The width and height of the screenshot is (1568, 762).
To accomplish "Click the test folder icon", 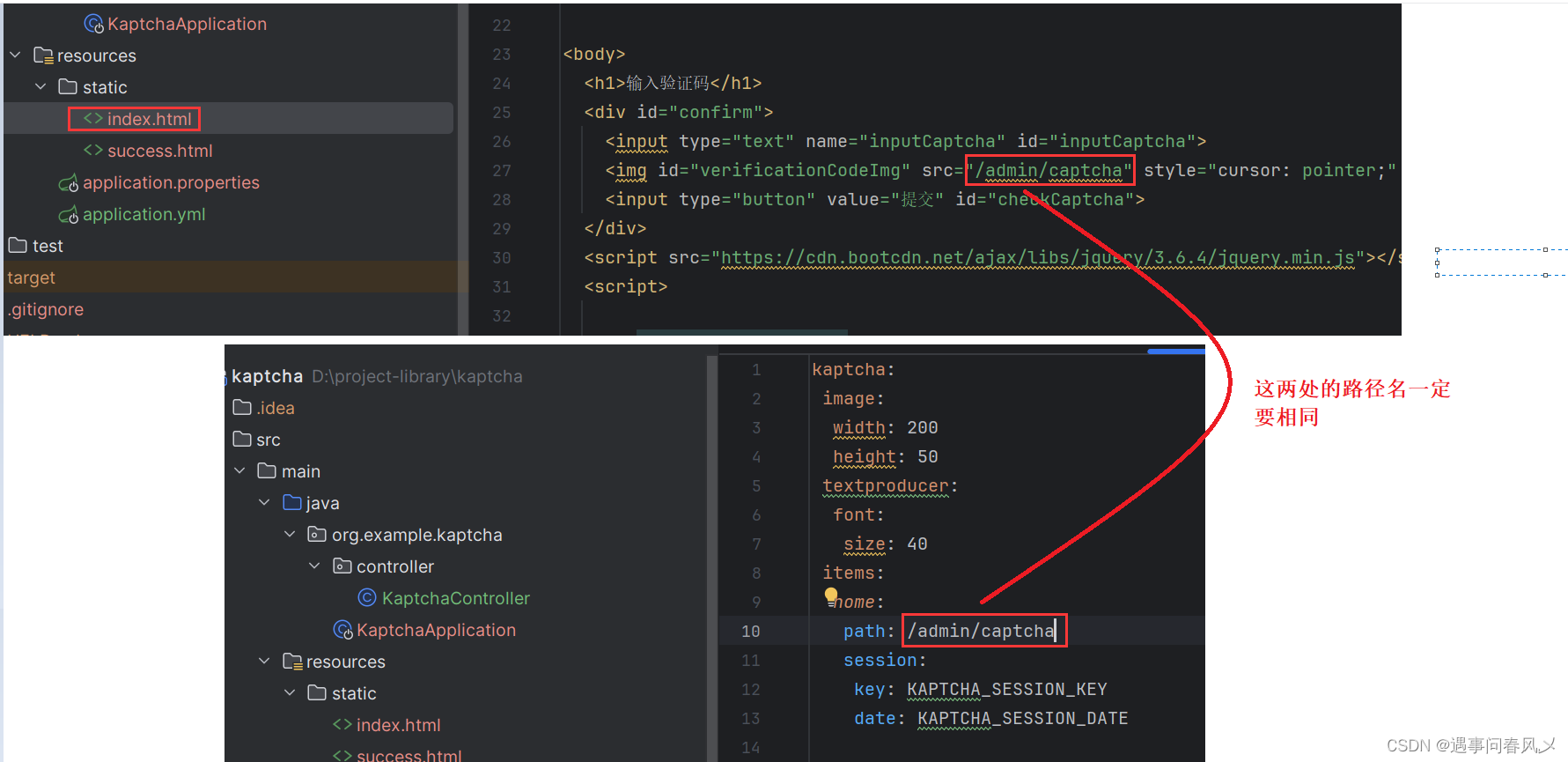I will pyautogui.click(x=18, y=245).
